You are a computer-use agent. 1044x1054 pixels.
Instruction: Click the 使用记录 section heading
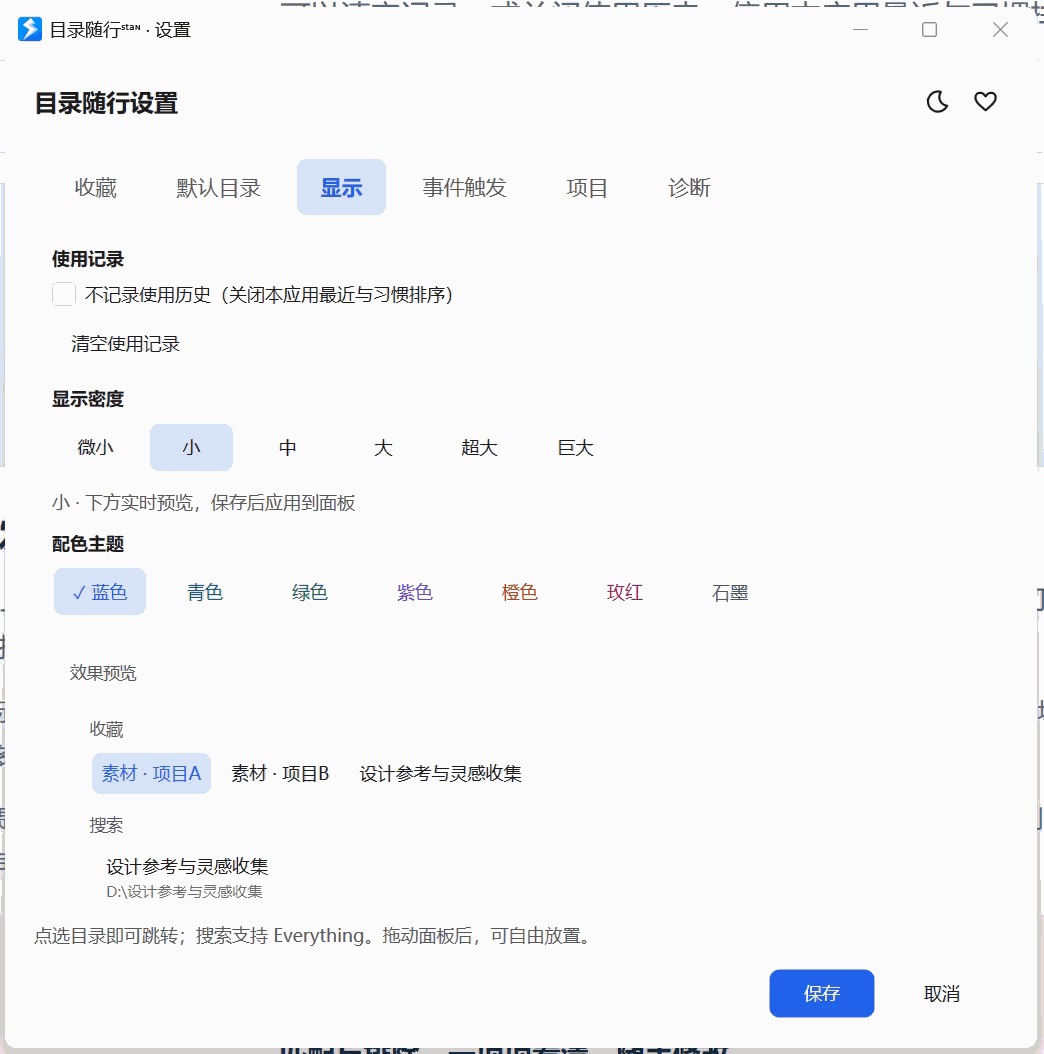click(88, 259)
